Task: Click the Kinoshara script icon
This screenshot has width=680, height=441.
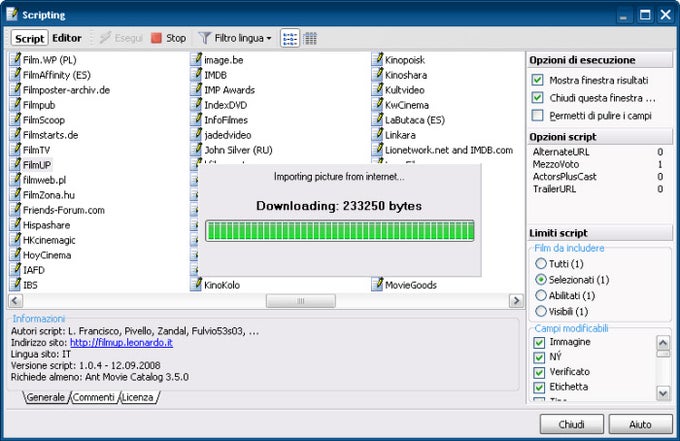Action: click(x=377, y=75)
